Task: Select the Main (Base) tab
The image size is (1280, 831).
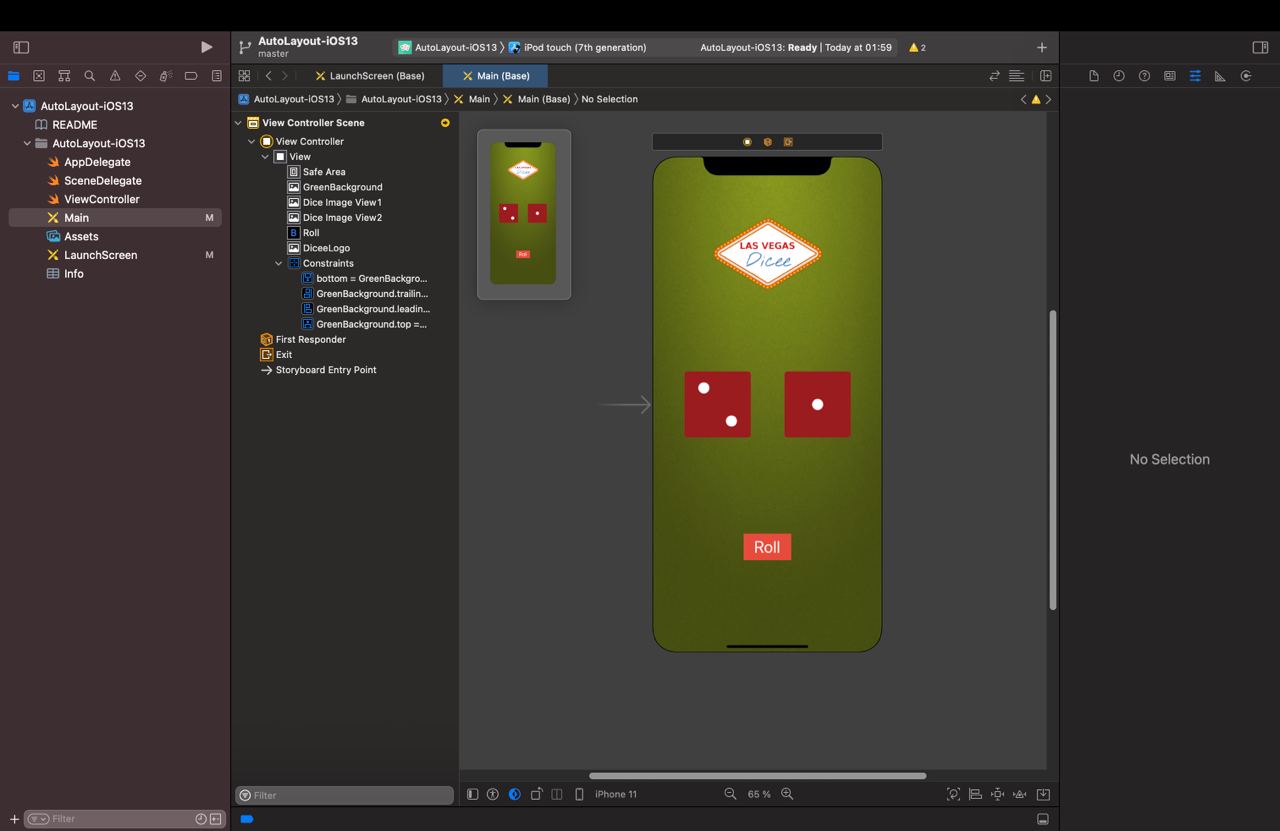Action: (x=496, y=76)
